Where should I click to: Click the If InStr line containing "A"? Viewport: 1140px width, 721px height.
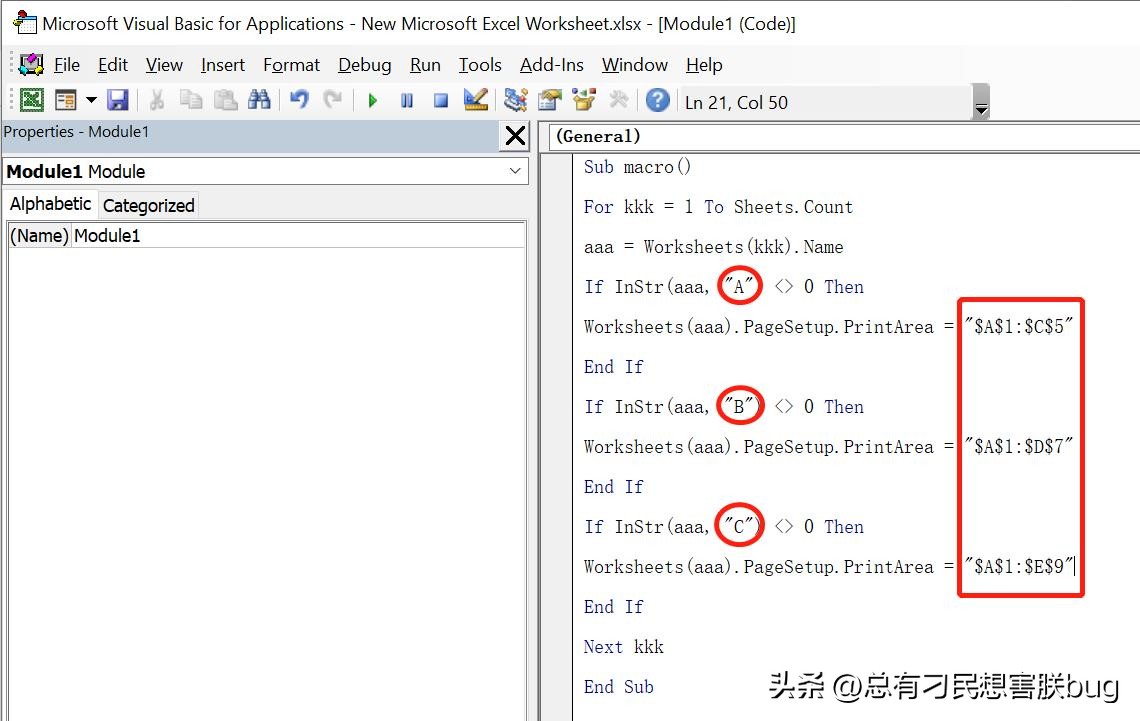[x=723, y=287]
